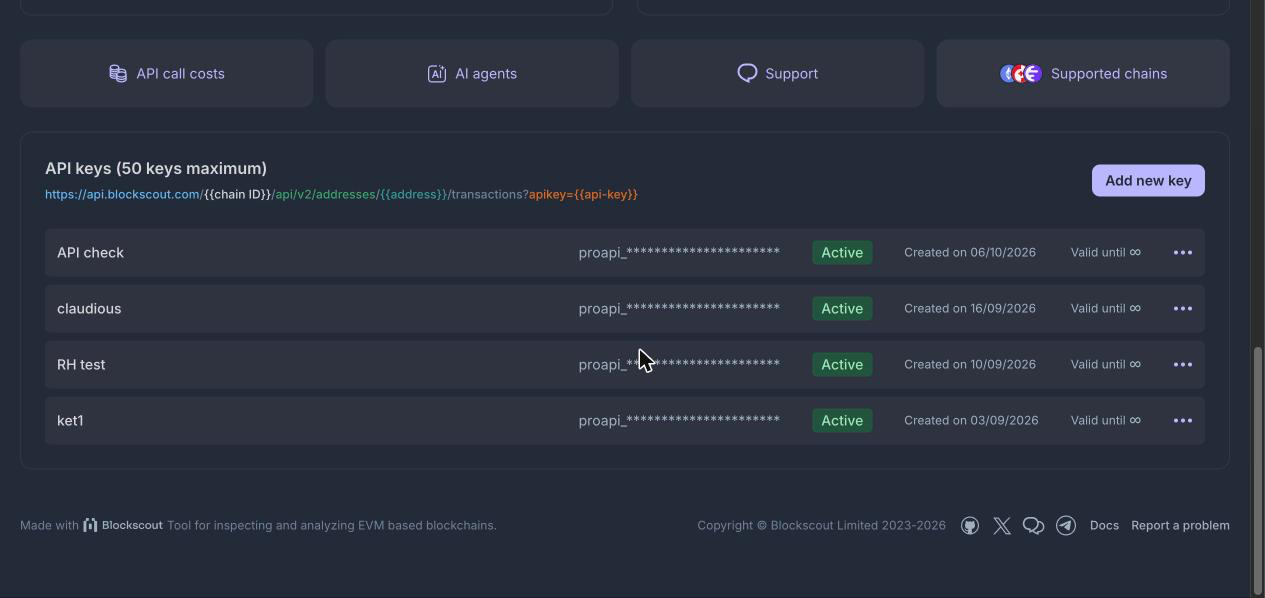The width and height of the screenshot is (1265, 598).
Task: Click the masked key value in claudious row
Action: coord(679,308)
